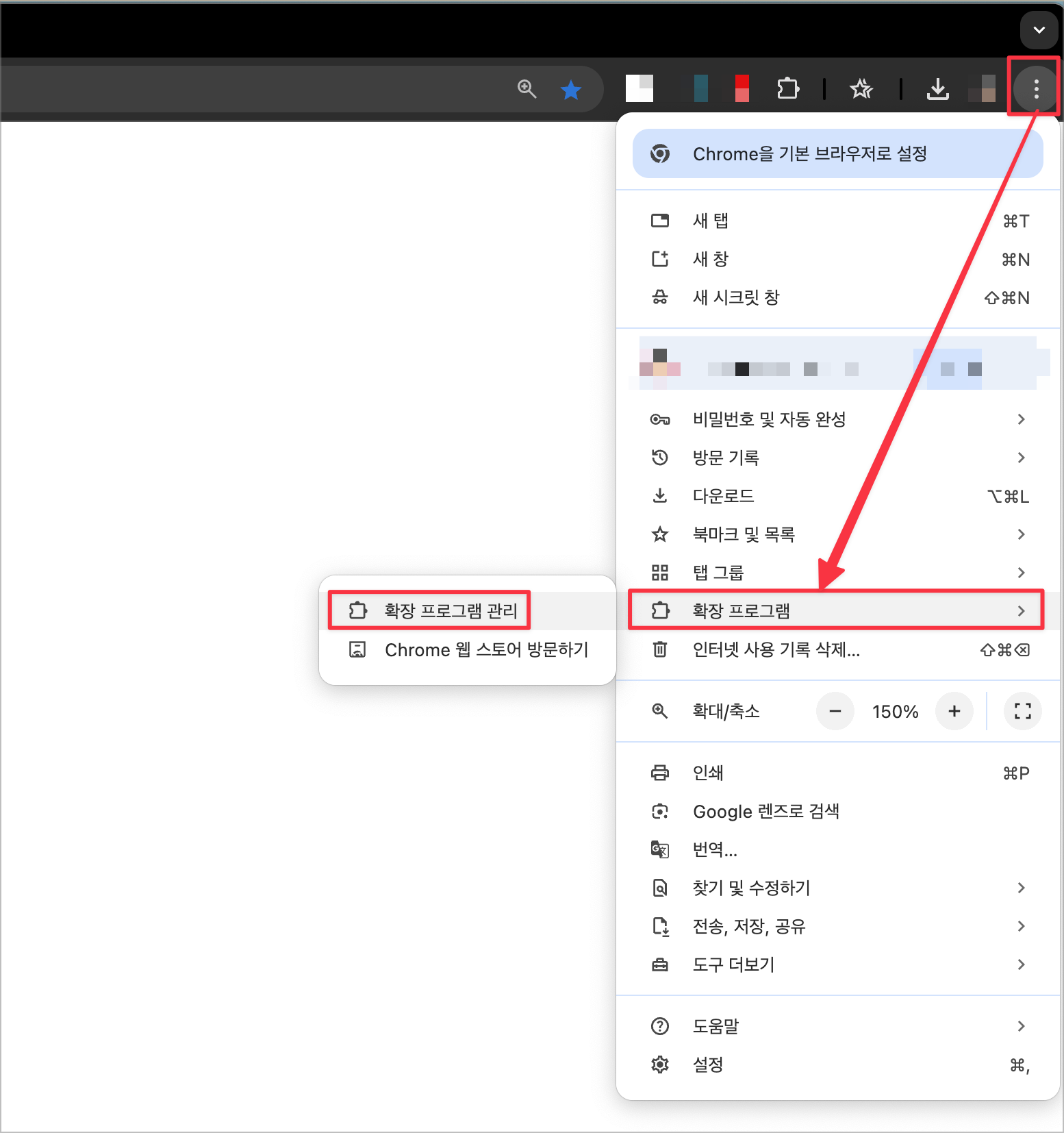
Task: Click the new window icon
Action: pyautogui.click(x=659, y=259)
